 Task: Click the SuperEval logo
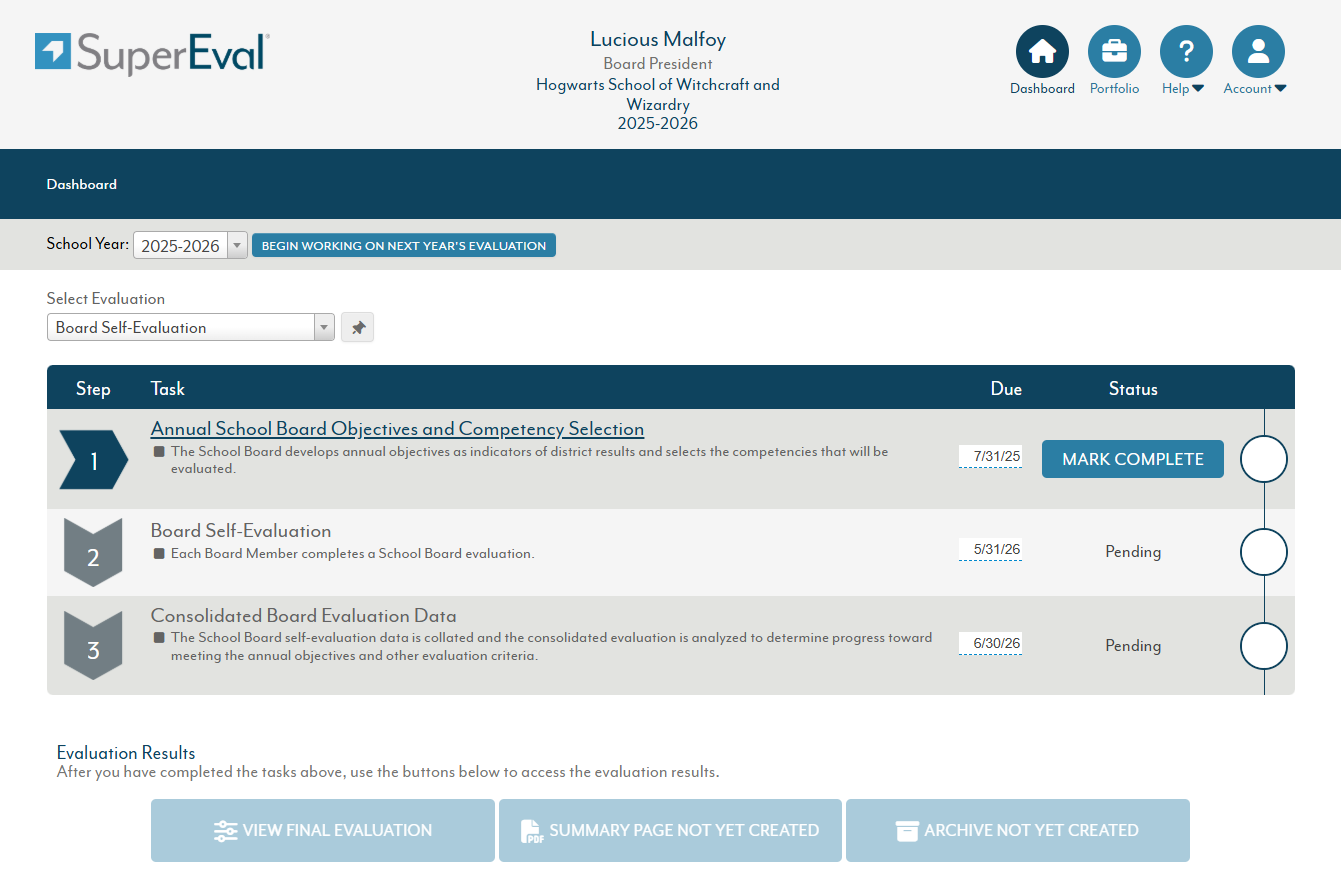[152, 53]
